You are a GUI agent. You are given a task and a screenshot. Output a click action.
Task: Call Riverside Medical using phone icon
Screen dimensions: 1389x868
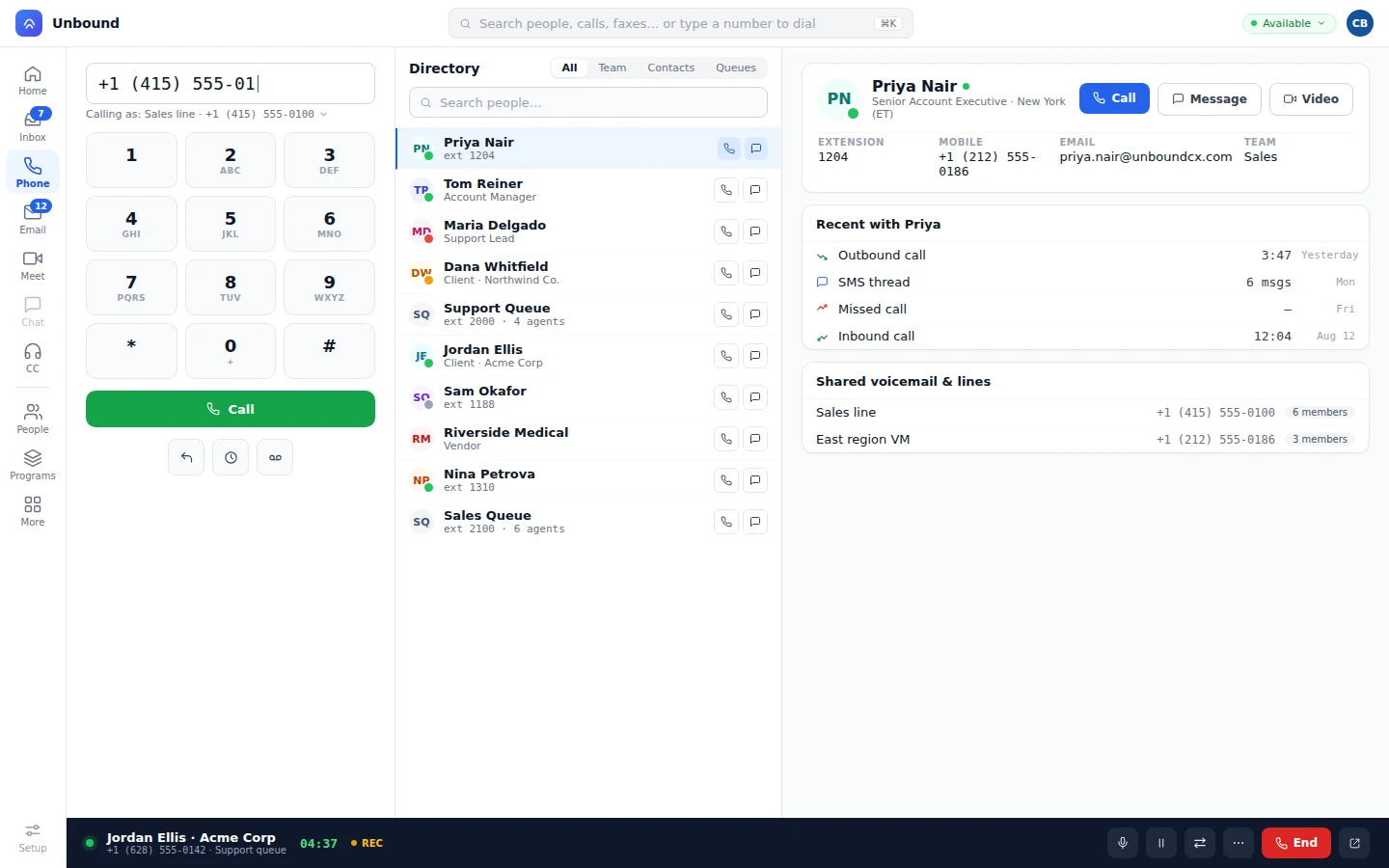click(726, 439)
